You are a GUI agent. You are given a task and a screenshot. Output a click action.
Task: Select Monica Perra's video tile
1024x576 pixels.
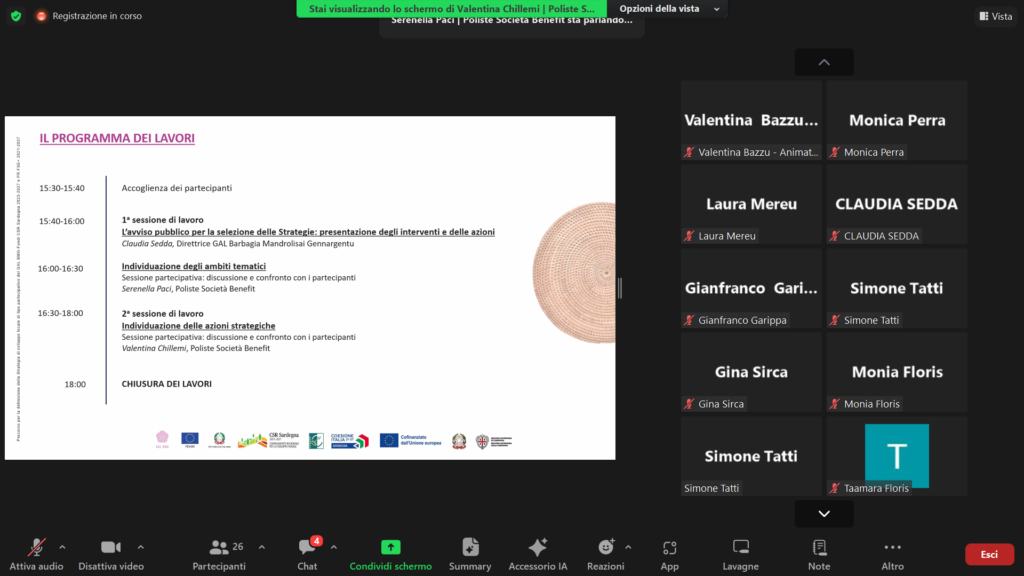click(897, 121)
